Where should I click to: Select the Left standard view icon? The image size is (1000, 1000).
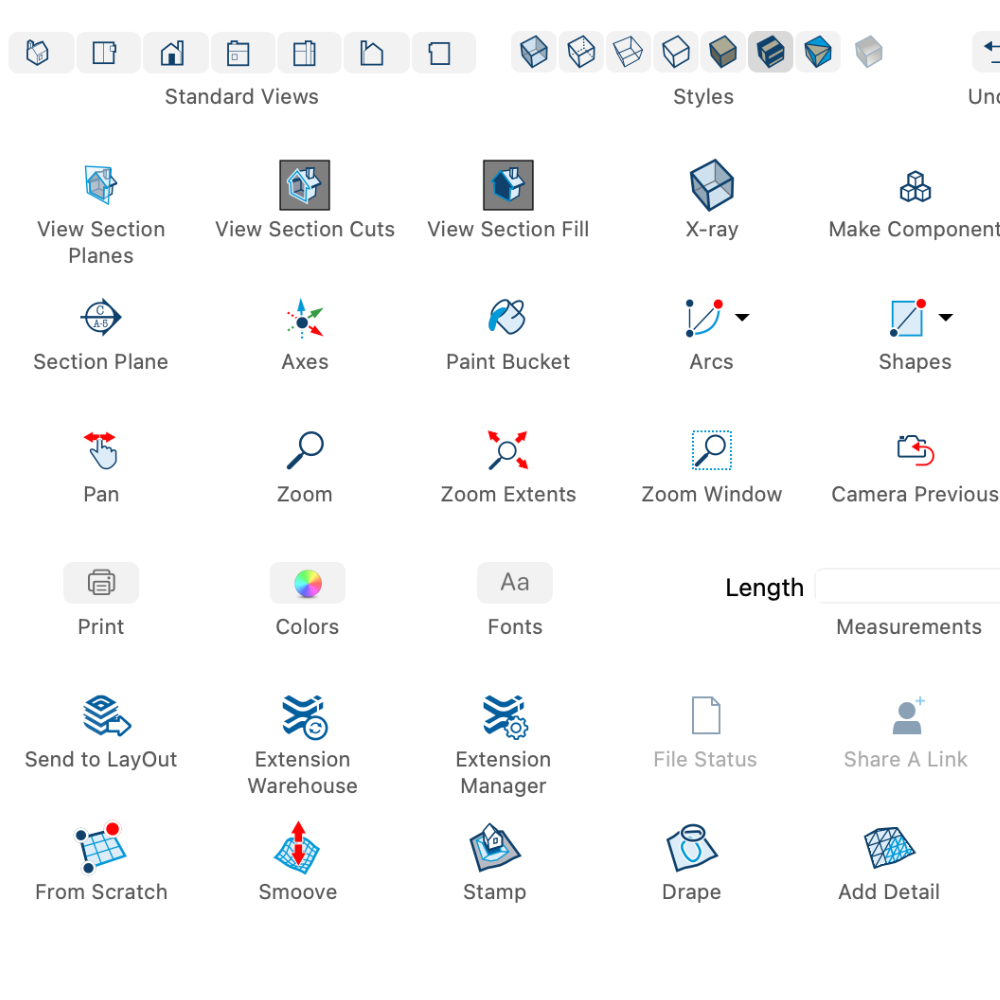(x=376, y=52)
